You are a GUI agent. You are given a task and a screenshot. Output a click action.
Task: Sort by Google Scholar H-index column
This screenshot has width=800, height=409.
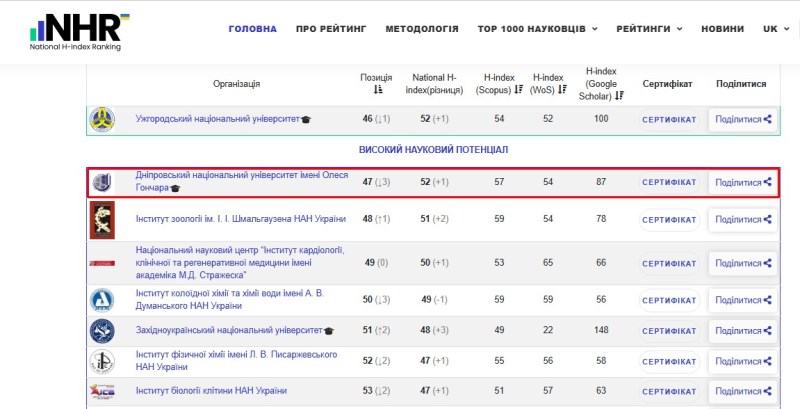click(x=620, y=96)
